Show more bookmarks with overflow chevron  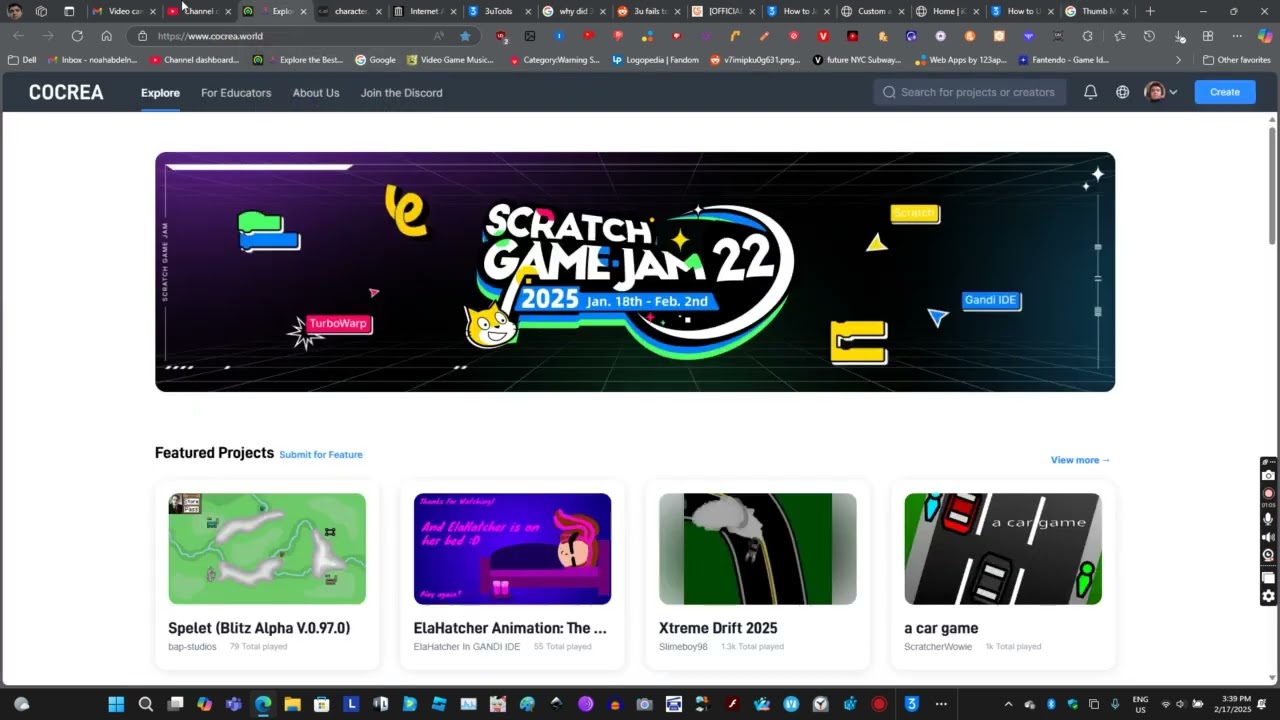[1178, 60]
